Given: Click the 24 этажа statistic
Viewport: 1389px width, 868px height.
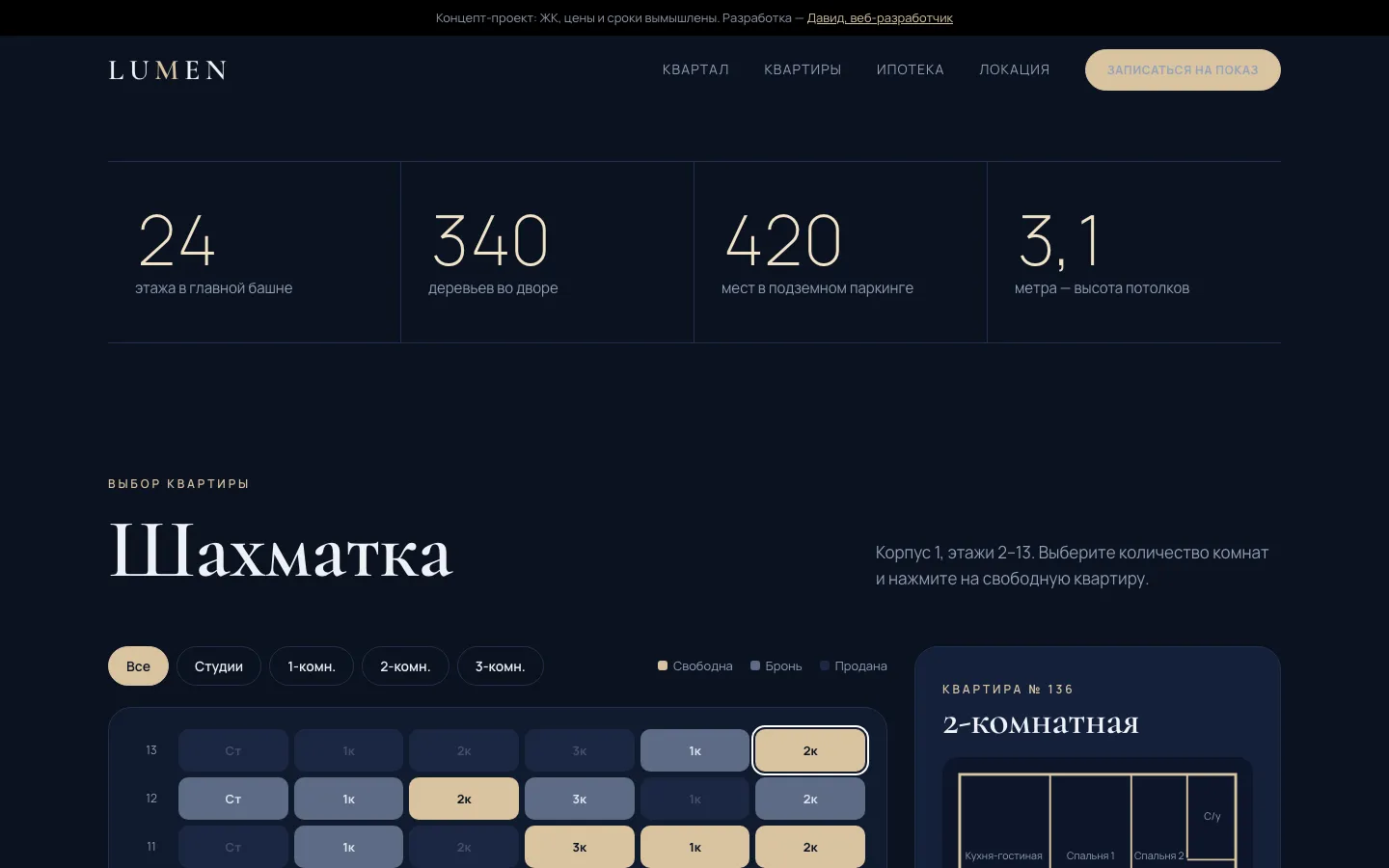Looking at the screenshot, I should coord(254,253).
